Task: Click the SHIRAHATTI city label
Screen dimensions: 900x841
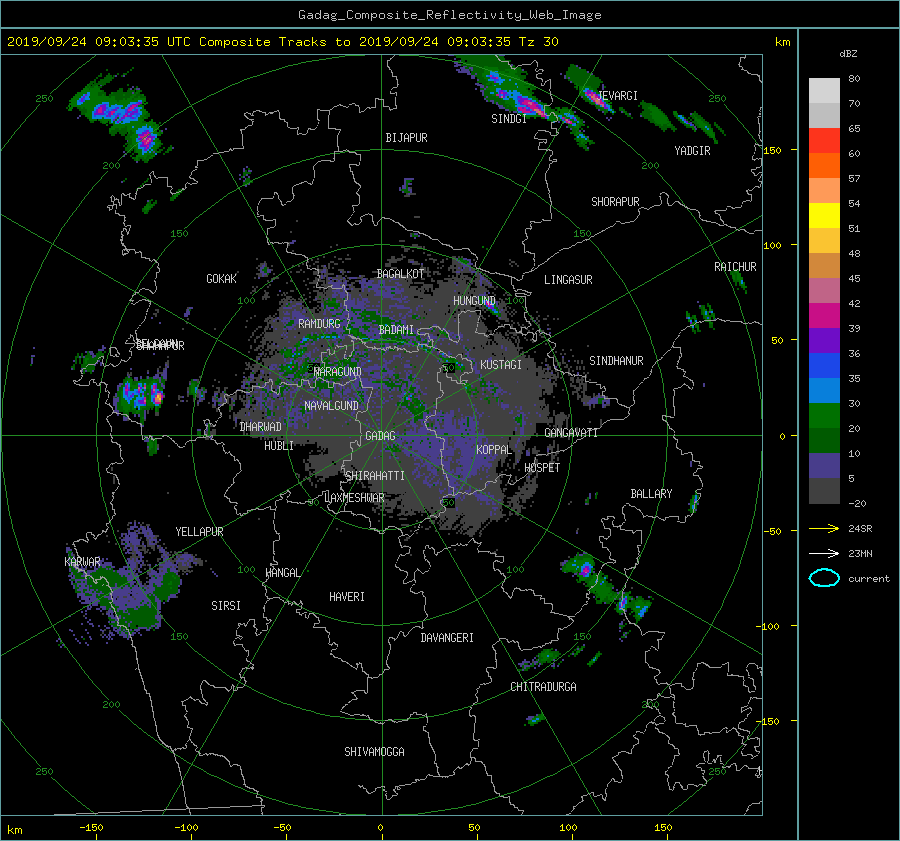Action: coord(375,476)
